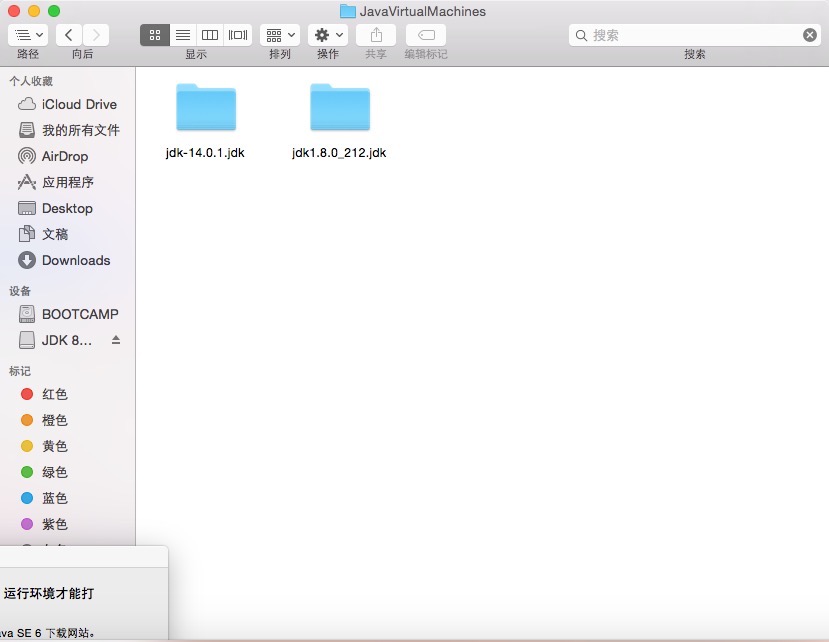Click the search magnifier icon
Viewport: 829px width, 642px height.
coord(581,35)
